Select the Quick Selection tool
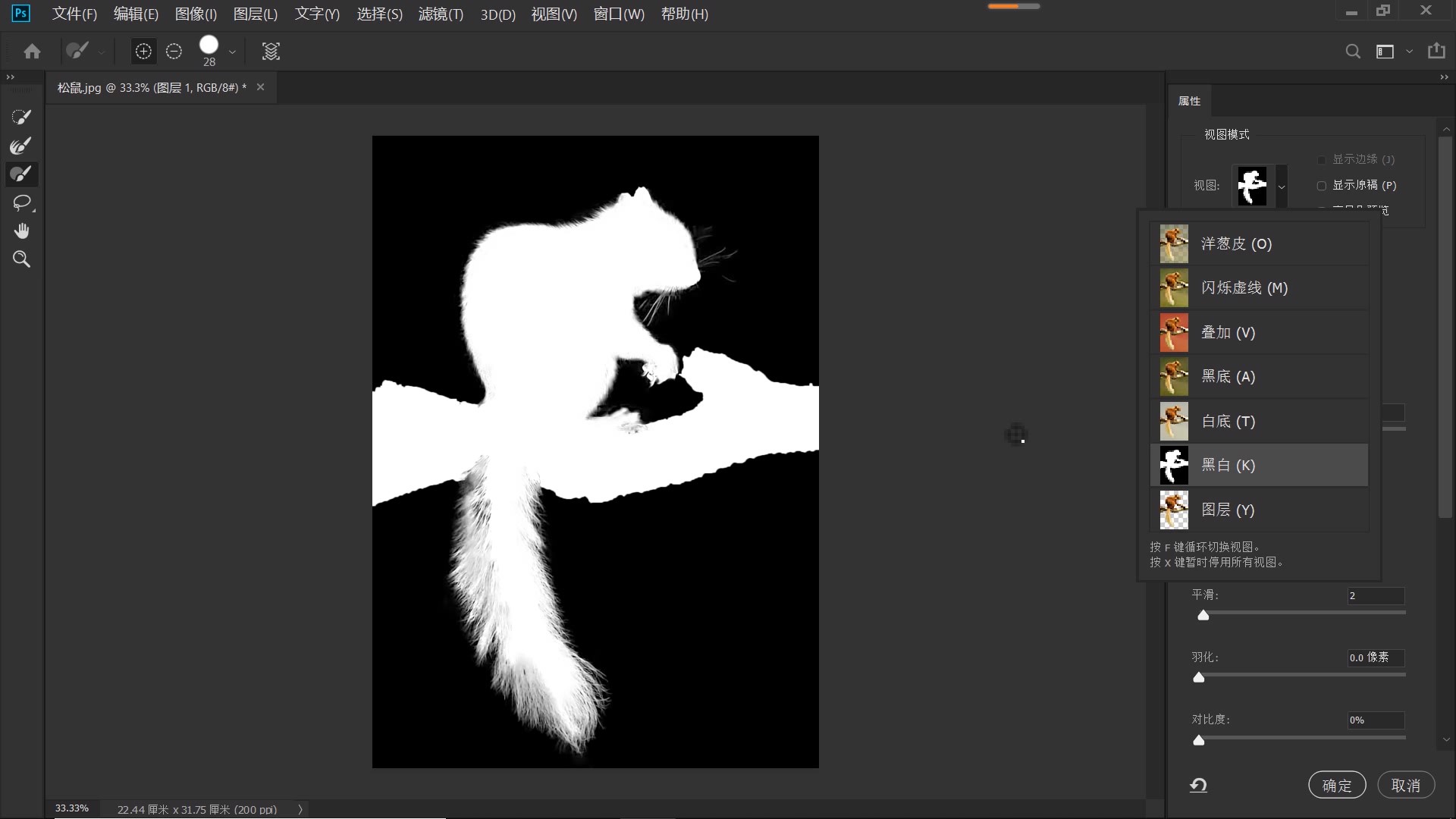Image resolution: width=1456 pixels, height=819 pixels. [x=21, y=117]
